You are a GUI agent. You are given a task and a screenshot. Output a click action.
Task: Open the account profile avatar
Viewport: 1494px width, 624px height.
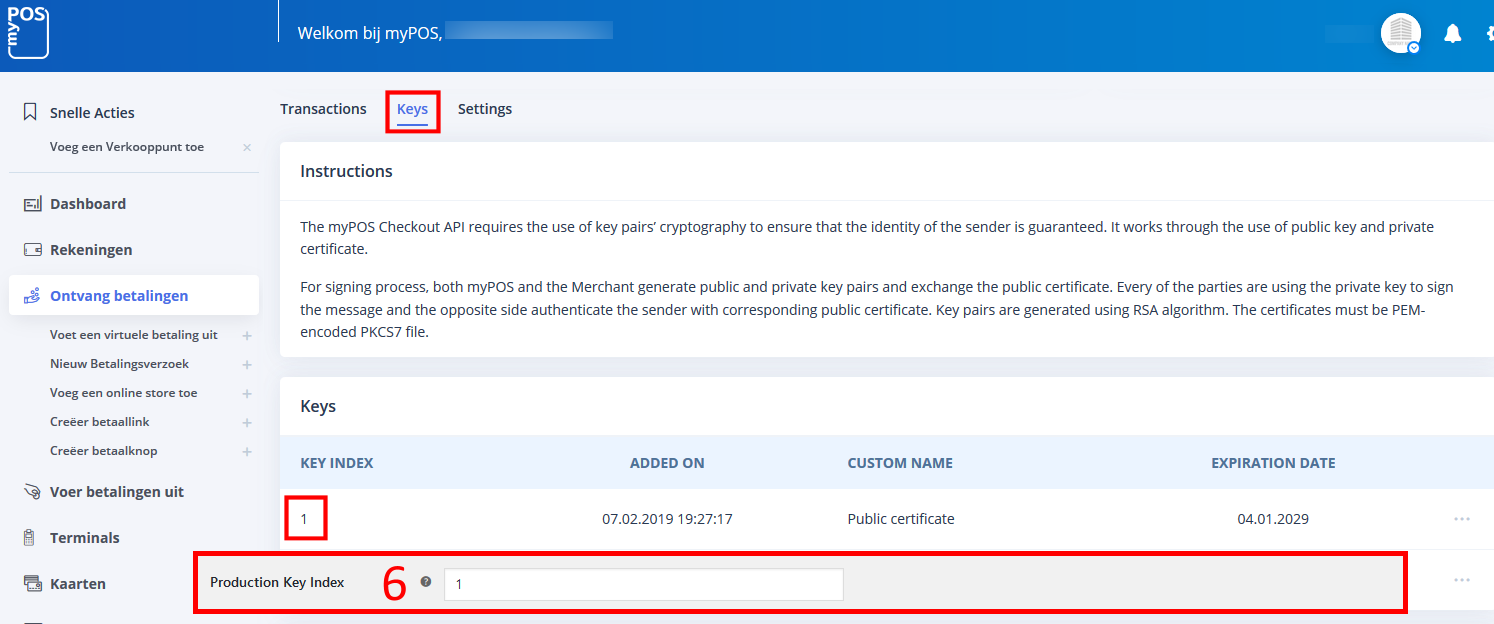1401,34
